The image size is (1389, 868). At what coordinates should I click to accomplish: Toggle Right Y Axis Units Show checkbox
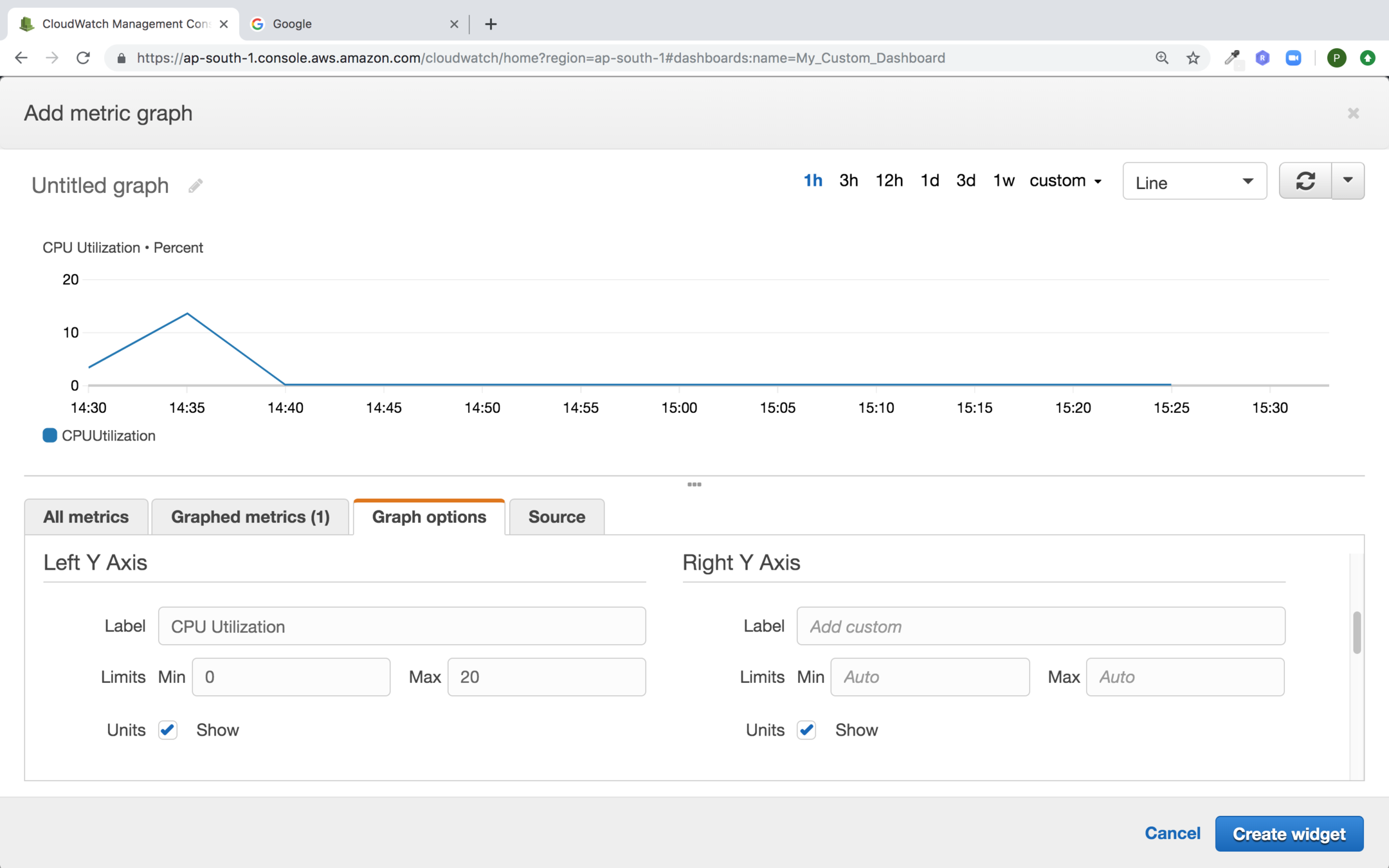(x=806, y=730)
